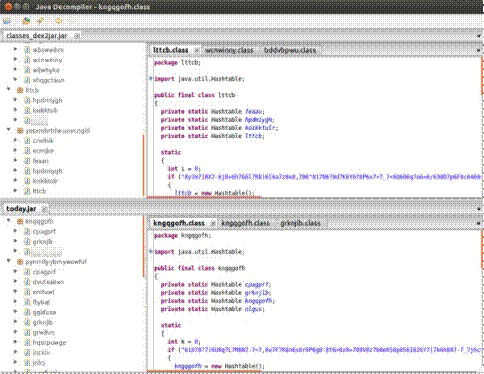Collapse the yoxmbrtdeuoxcogid package node
484x374 pixels.
click(9, 130)
